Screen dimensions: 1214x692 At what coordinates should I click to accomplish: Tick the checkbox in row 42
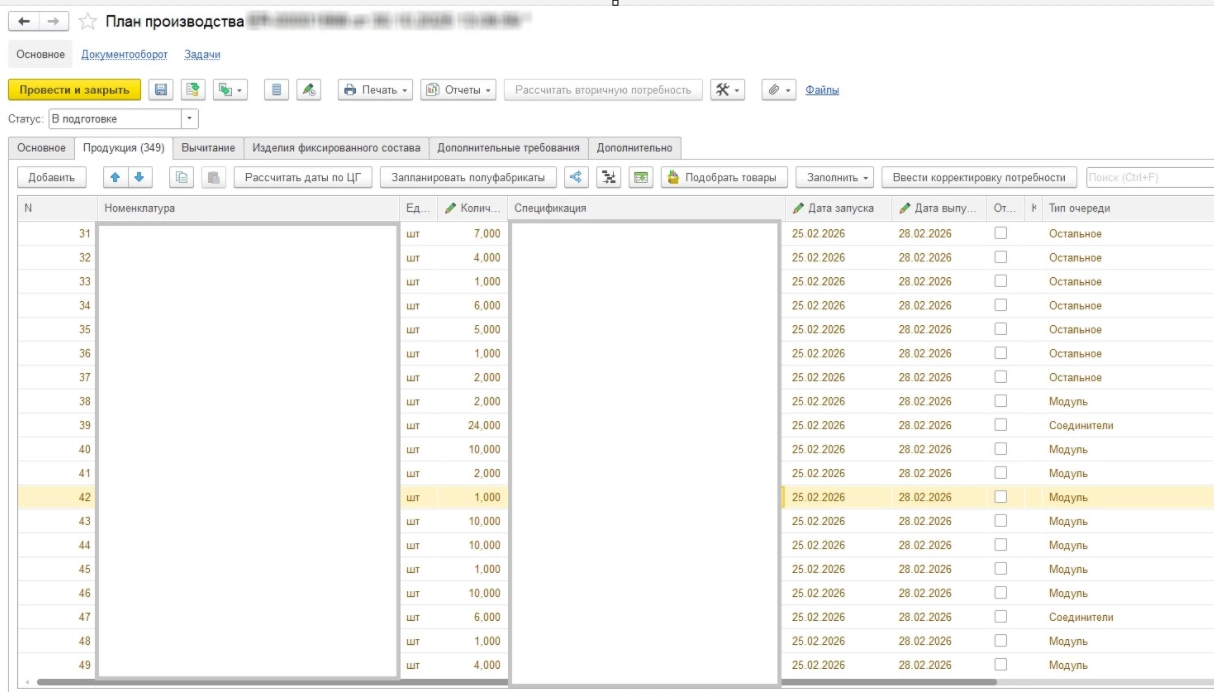click(999, 497)
